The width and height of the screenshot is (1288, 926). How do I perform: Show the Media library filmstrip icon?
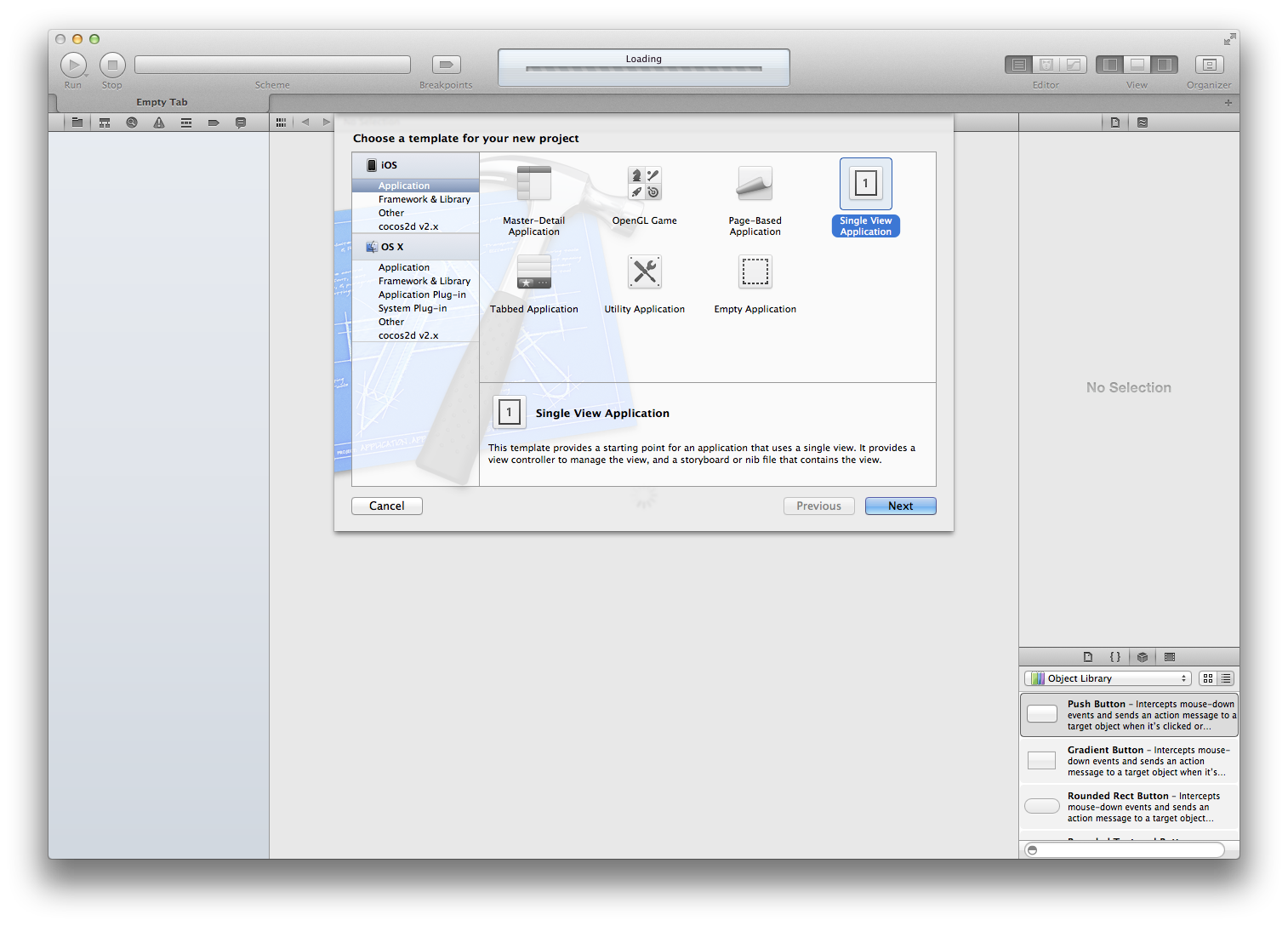1170,657
